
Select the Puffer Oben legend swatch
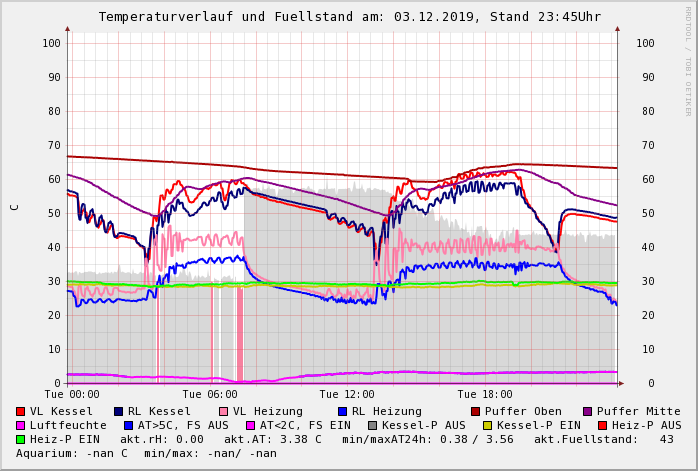[x=475, y=411]
